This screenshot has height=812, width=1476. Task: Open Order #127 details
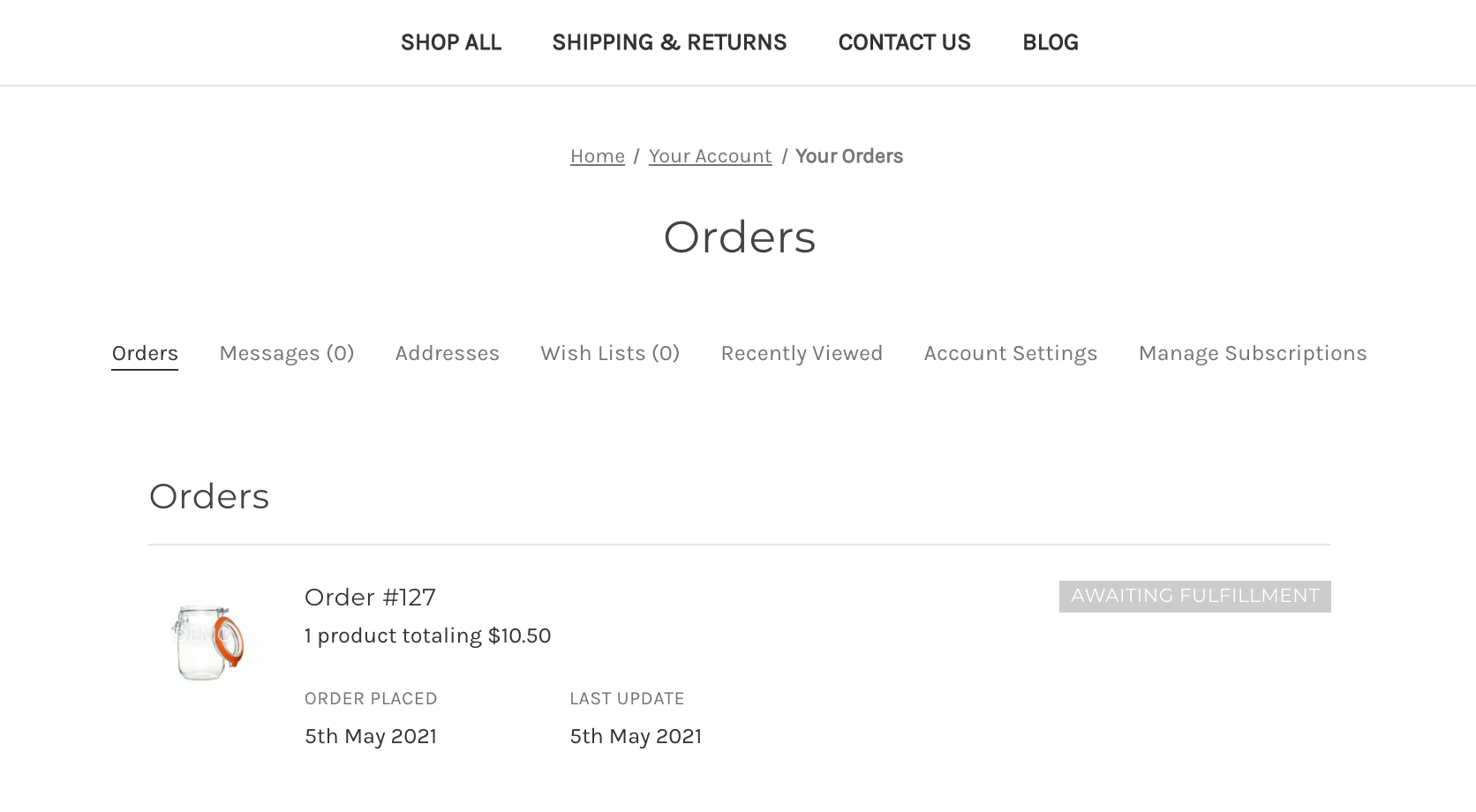click(370, 598)
